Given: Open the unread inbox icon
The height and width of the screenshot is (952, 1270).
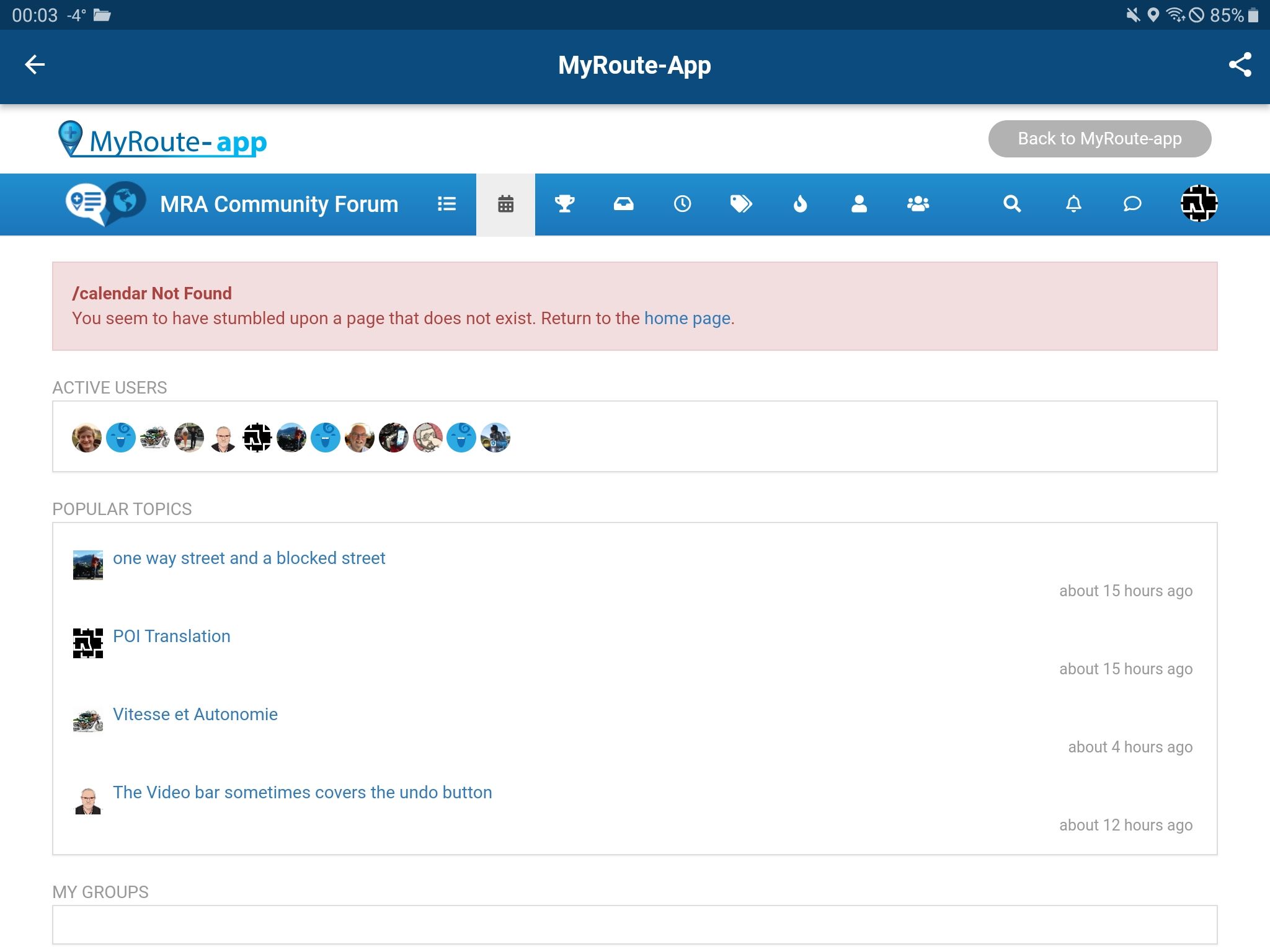Looking at the screenshot, I should click(623, 203).
